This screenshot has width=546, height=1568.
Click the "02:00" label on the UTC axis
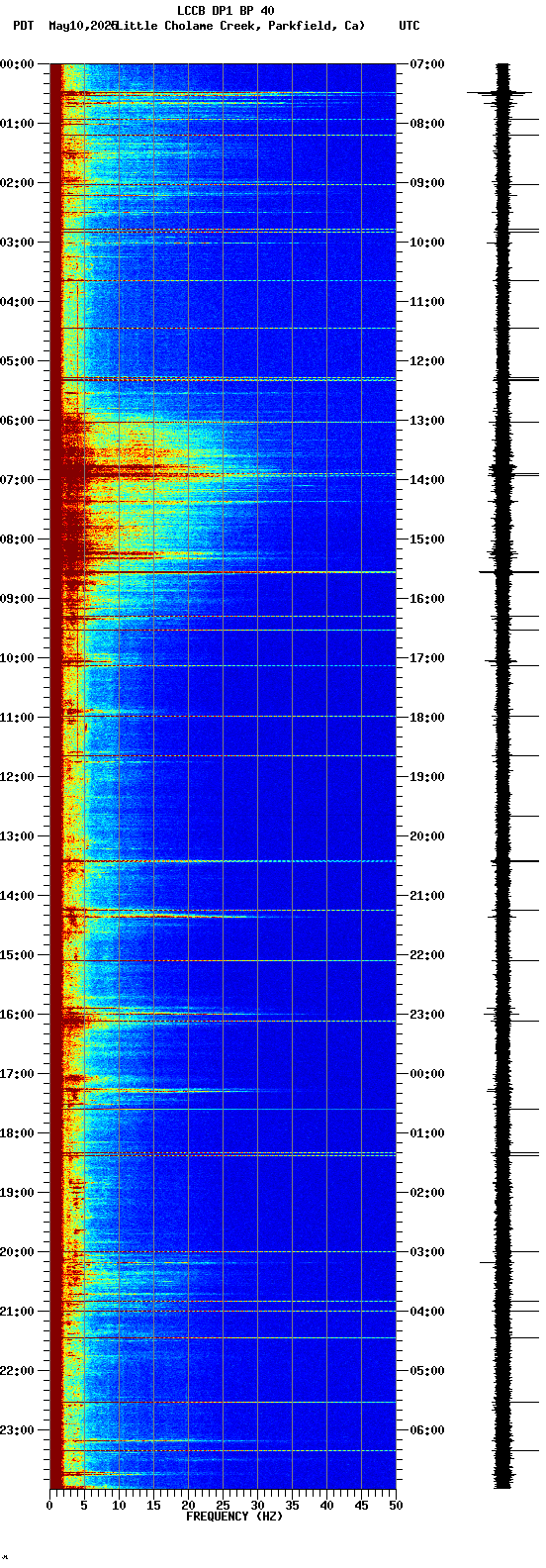427,1193
